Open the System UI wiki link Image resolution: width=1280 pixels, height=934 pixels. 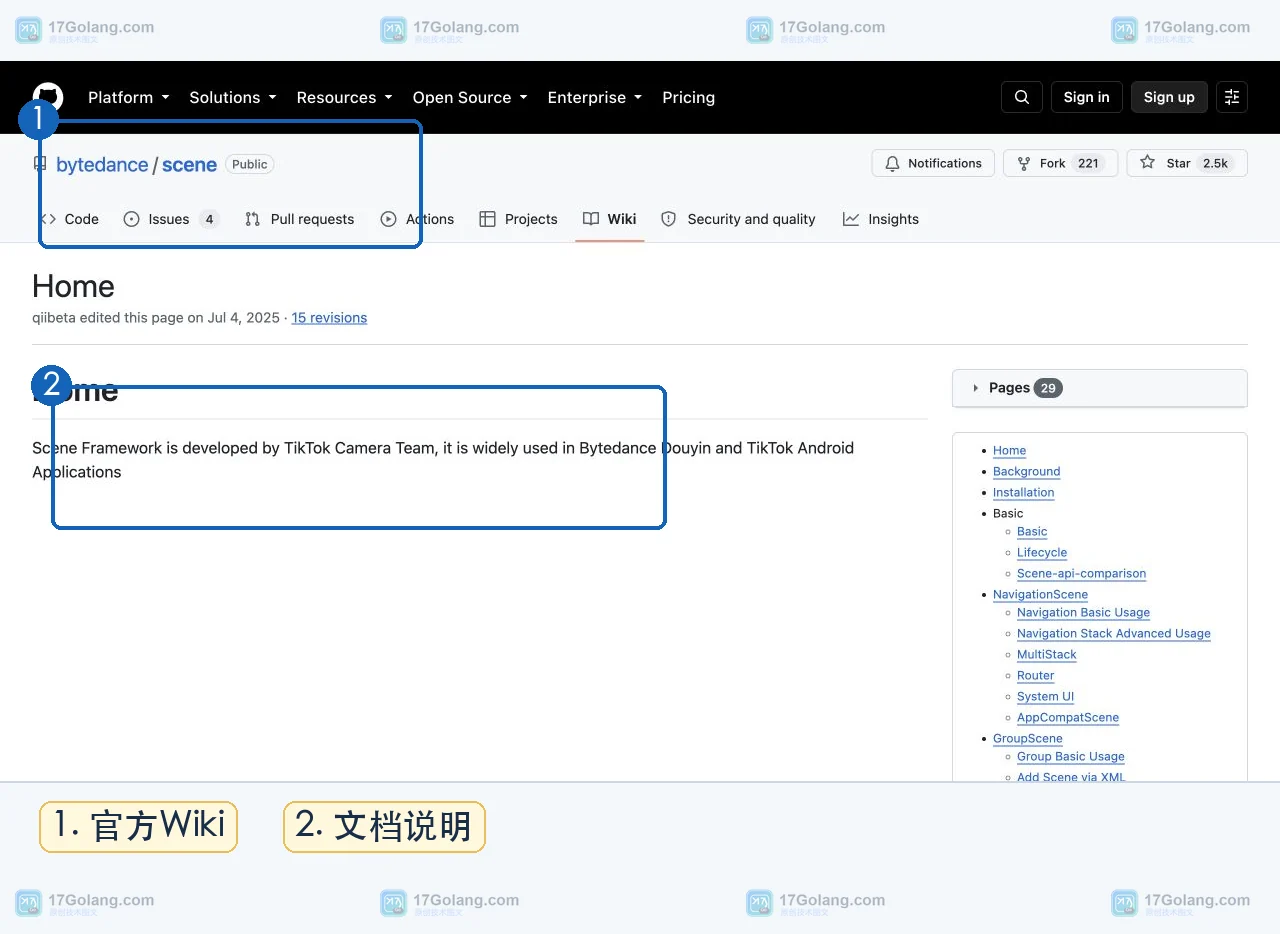coord(1045,697)
